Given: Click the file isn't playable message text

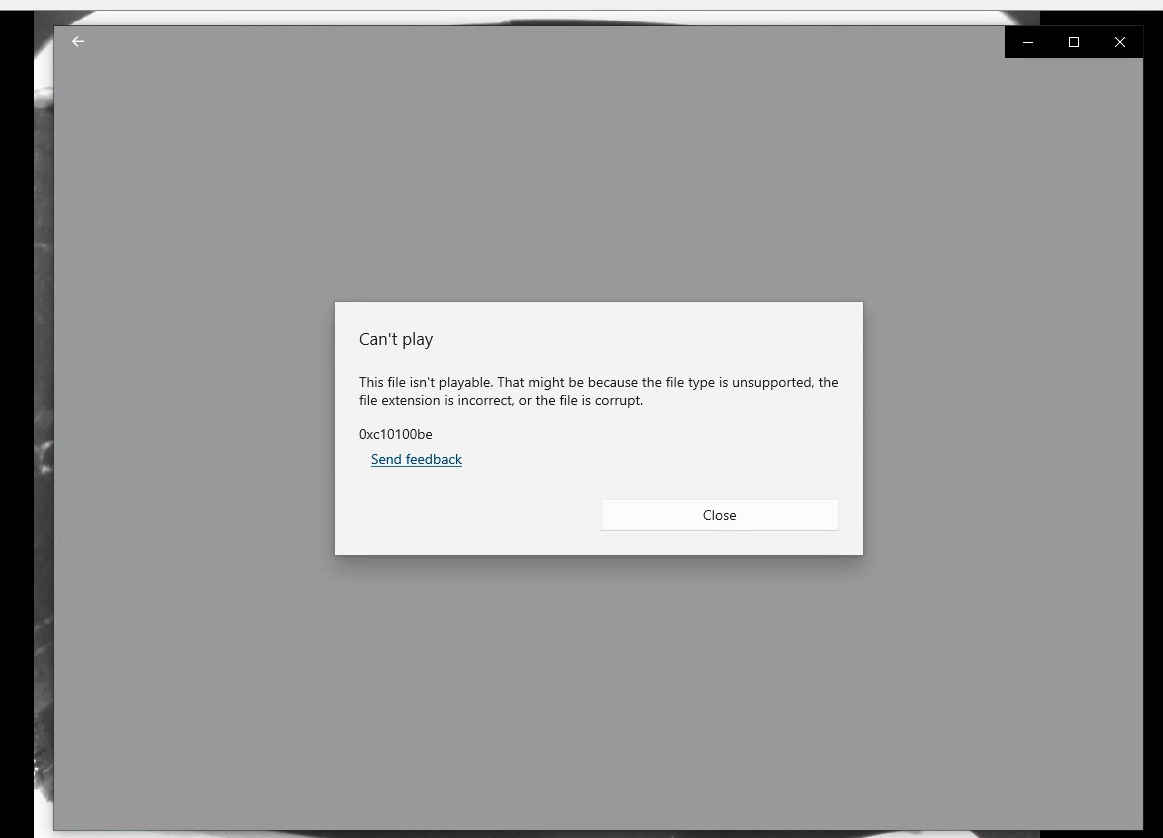Looking at the screenshot, I should click(598, 391).
